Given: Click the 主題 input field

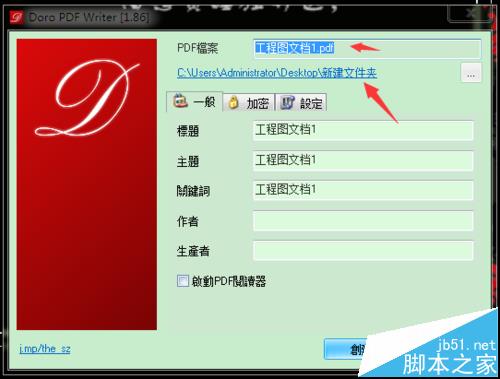Looking at the screenshot, I should click(x=363, y=161).
